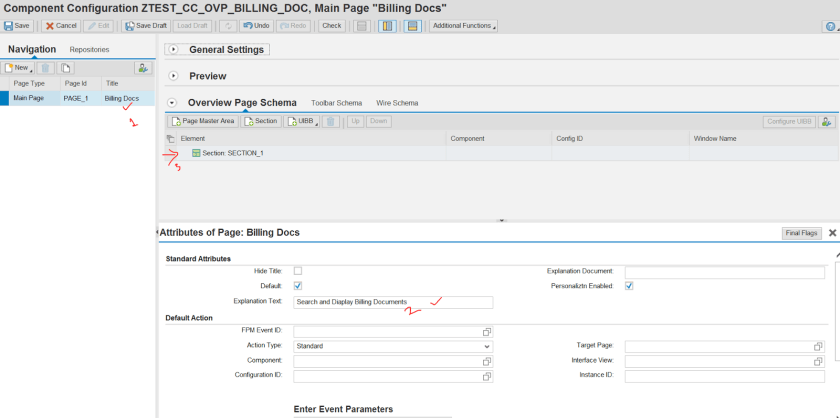
Task: Click the Final Flags button
Action: point(801,233)
